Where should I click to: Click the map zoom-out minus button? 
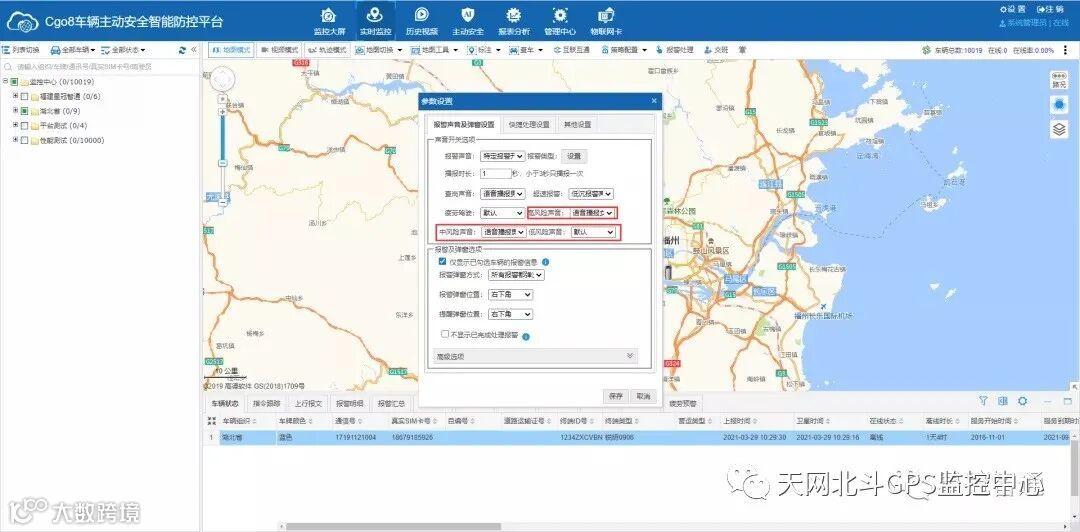click(x=222, y=202)
